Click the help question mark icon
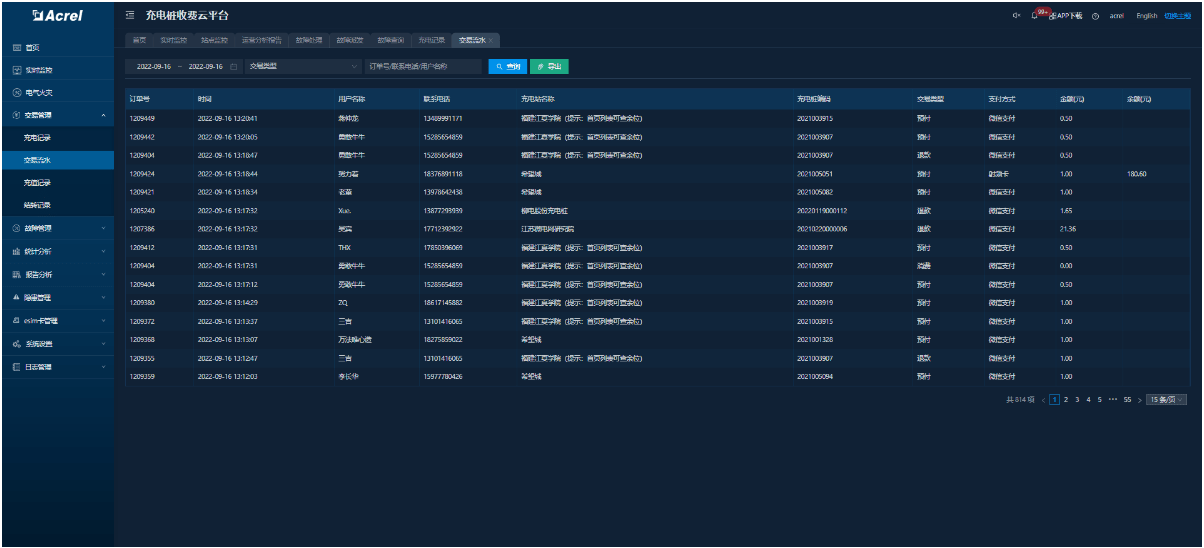1204x548 pixels. point(1096,16)
